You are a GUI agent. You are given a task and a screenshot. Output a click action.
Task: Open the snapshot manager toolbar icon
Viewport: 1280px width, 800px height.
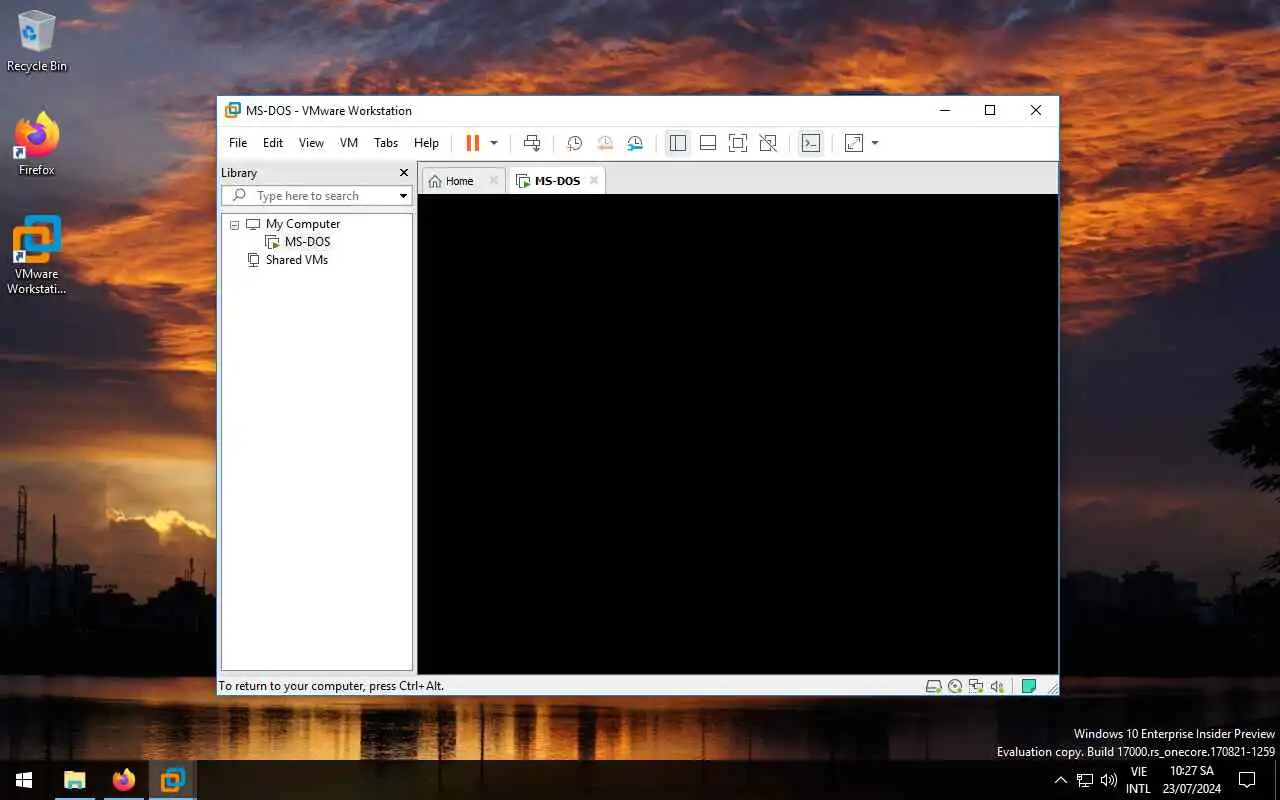pyautogui.click(x=635, y=143)
